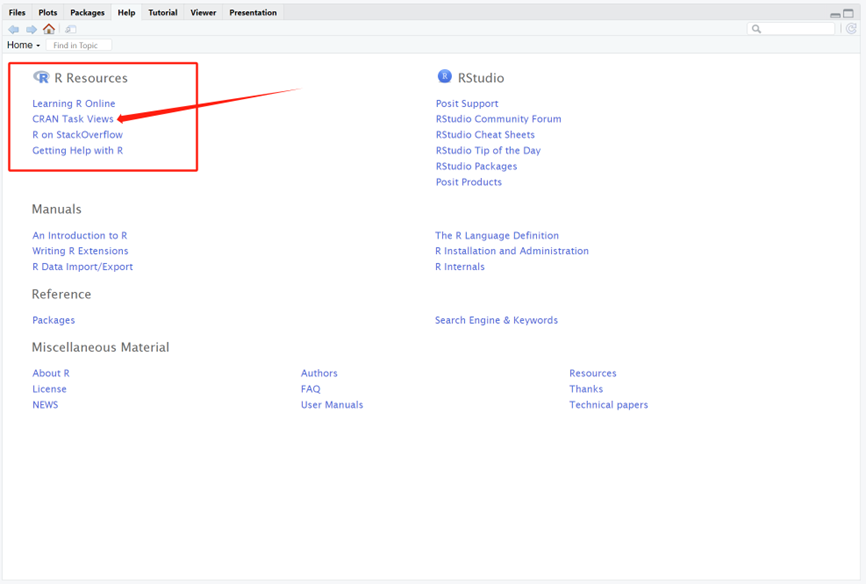Open the Viewer tab

tap(203, 12)
